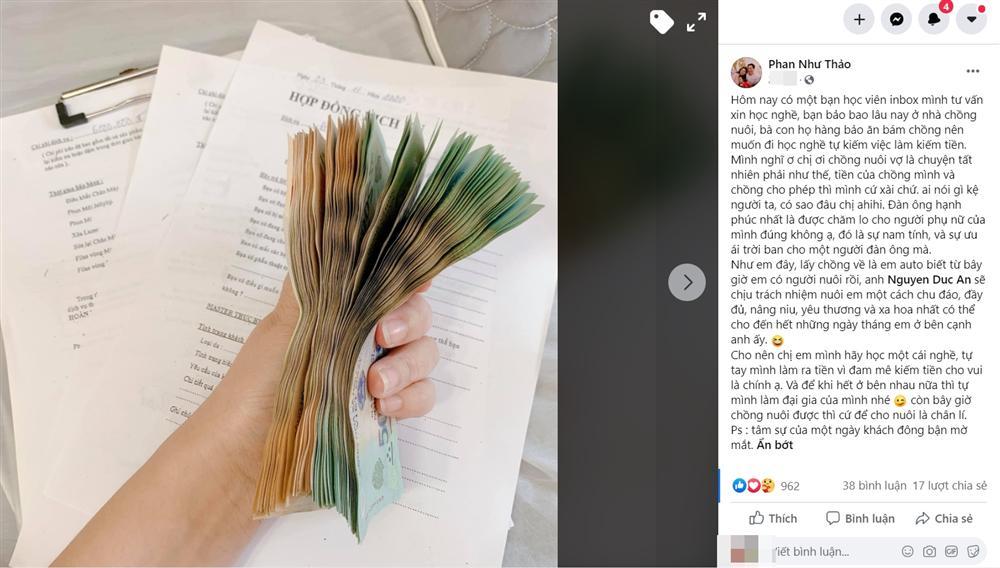This screenshot has height=568, width=1000.
Task: Enter fullscreen with the expand arrows icon
Action: point(696,22)
